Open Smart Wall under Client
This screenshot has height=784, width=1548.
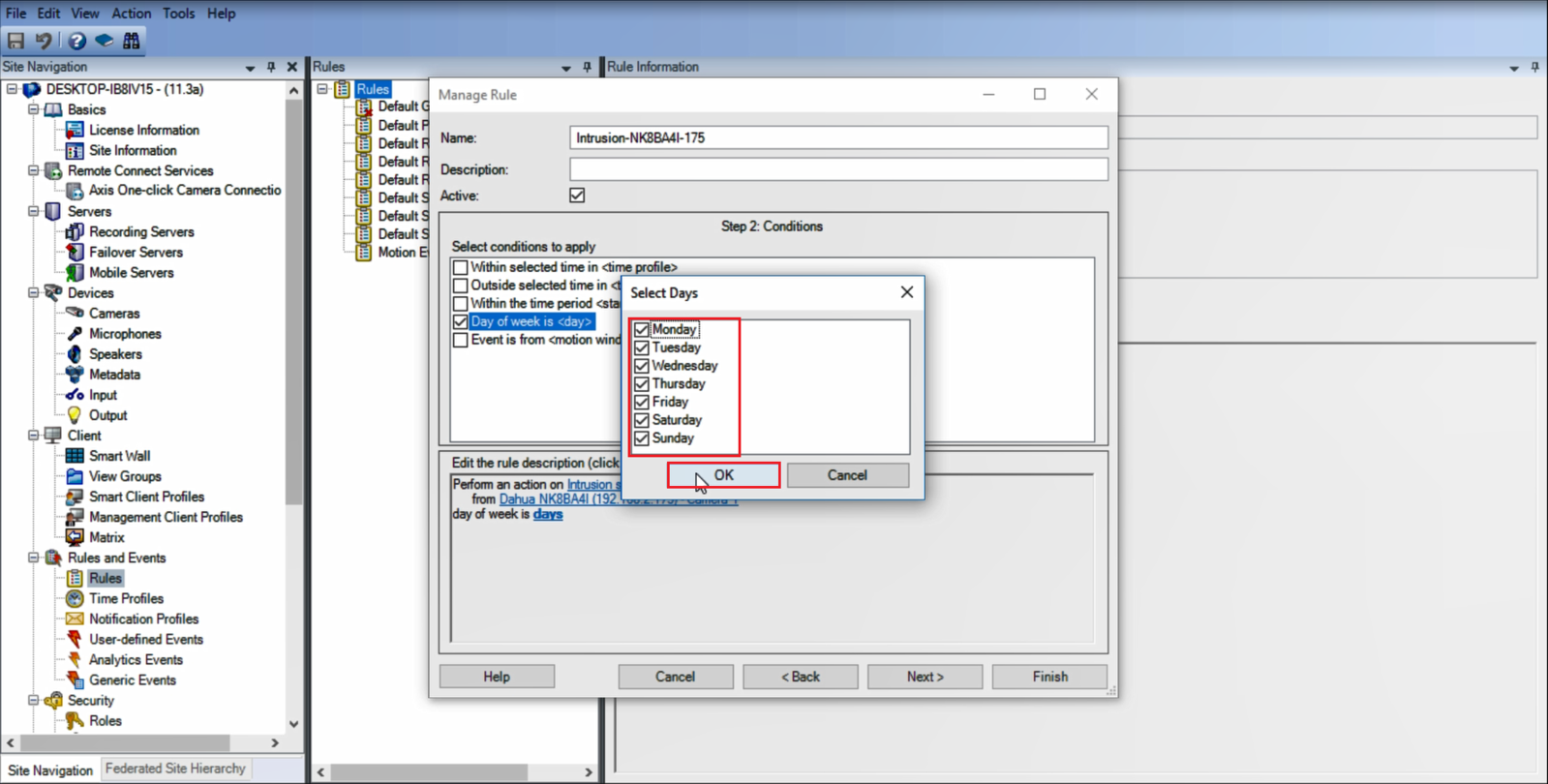(x=119, y=455)
